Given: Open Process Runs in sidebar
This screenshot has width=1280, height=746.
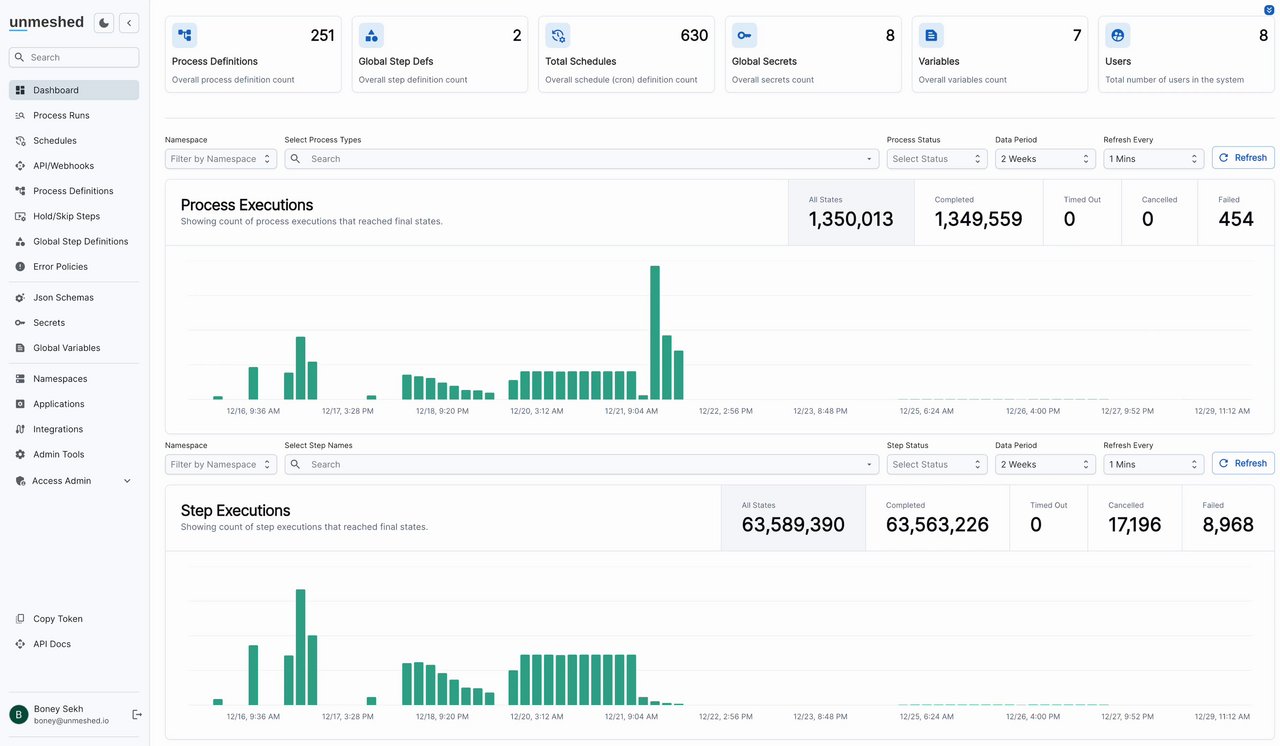Looking at the screenshot, I should pos(61,116).
